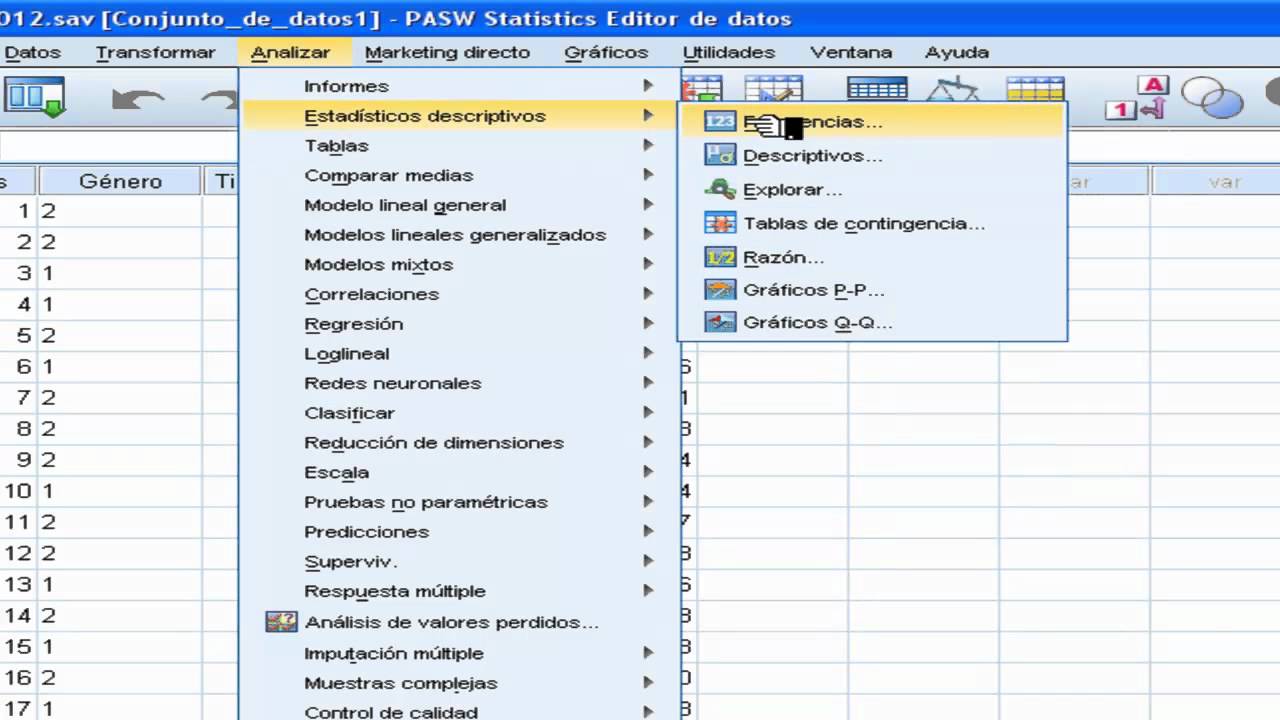Click the Explorar item icon
Screen dimensions: 1280x720
click(720, 189)
